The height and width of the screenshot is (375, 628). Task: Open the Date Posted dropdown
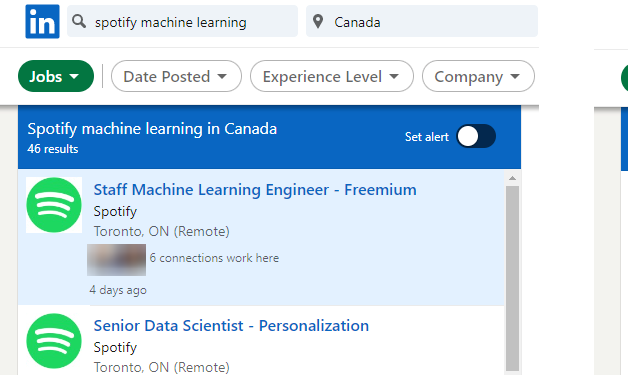(176, 76)
